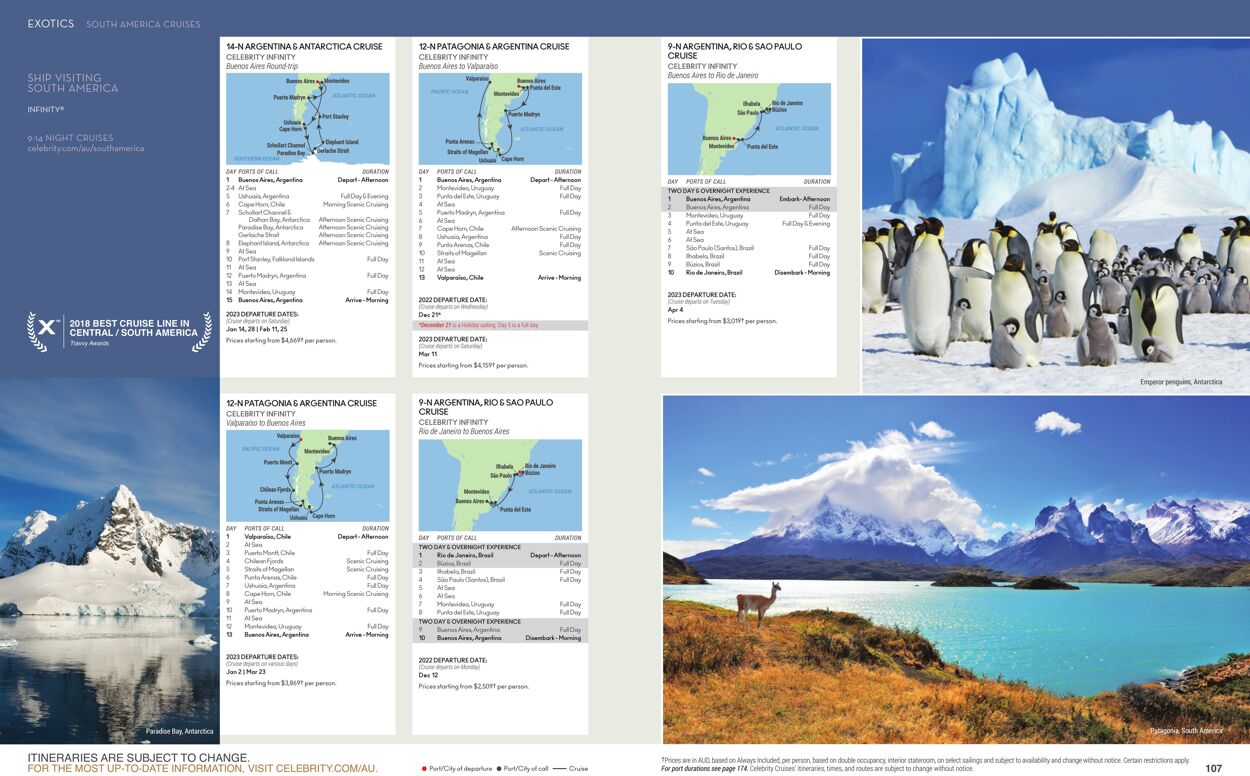Select the Buenos Aires marker on the 14-N Antarctica map
This screenshot has height=776, width=1250.
(317, 82)
